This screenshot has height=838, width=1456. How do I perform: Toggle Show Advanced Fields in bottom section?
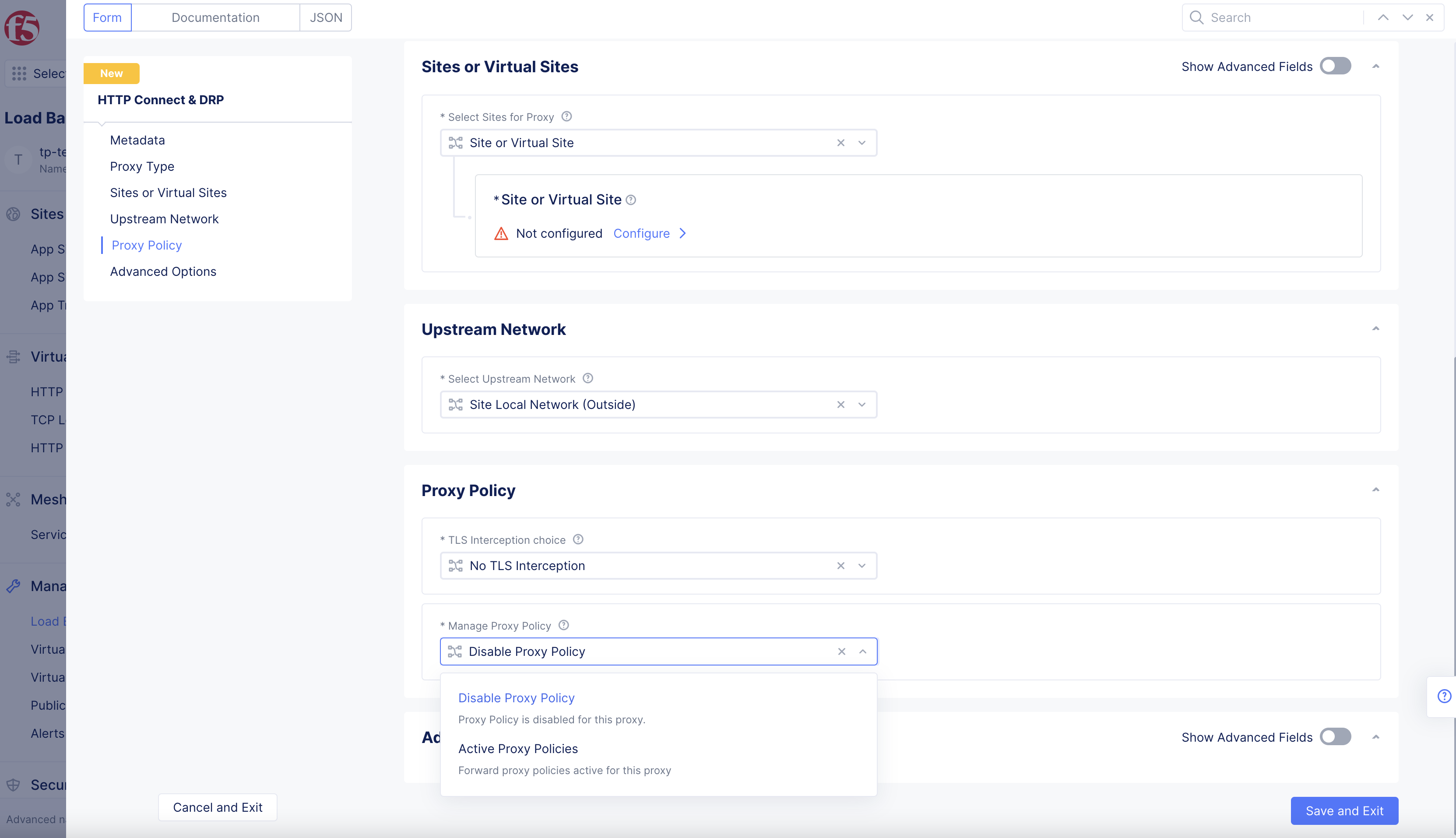pyautogui.click(x=1335, y=737)
